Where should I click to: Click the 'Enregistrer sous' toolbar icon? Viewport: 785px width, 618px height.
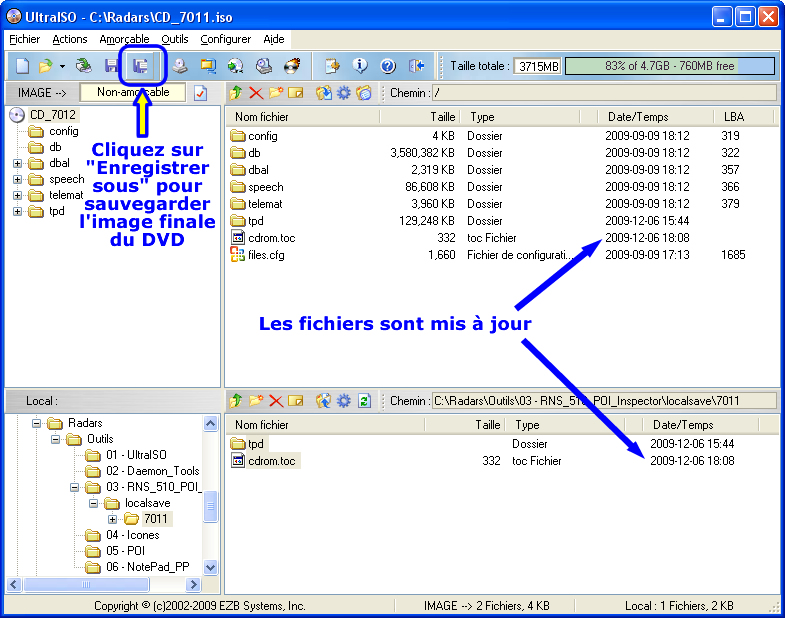tap(140, 66)
